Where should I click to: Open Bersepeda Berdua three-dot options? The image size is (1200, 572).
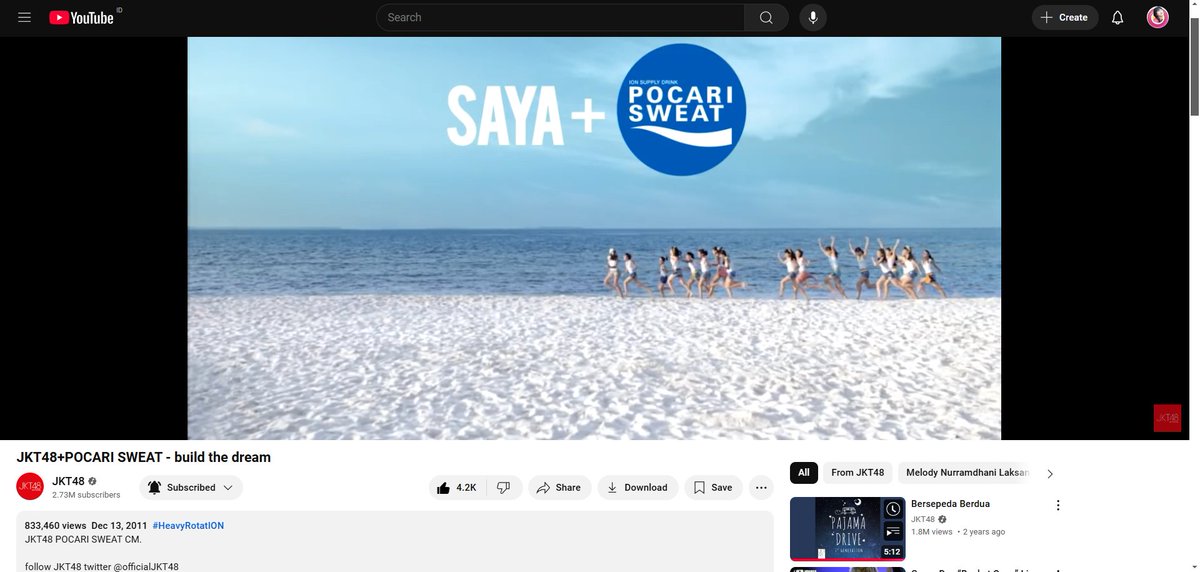pos(1058,506)
